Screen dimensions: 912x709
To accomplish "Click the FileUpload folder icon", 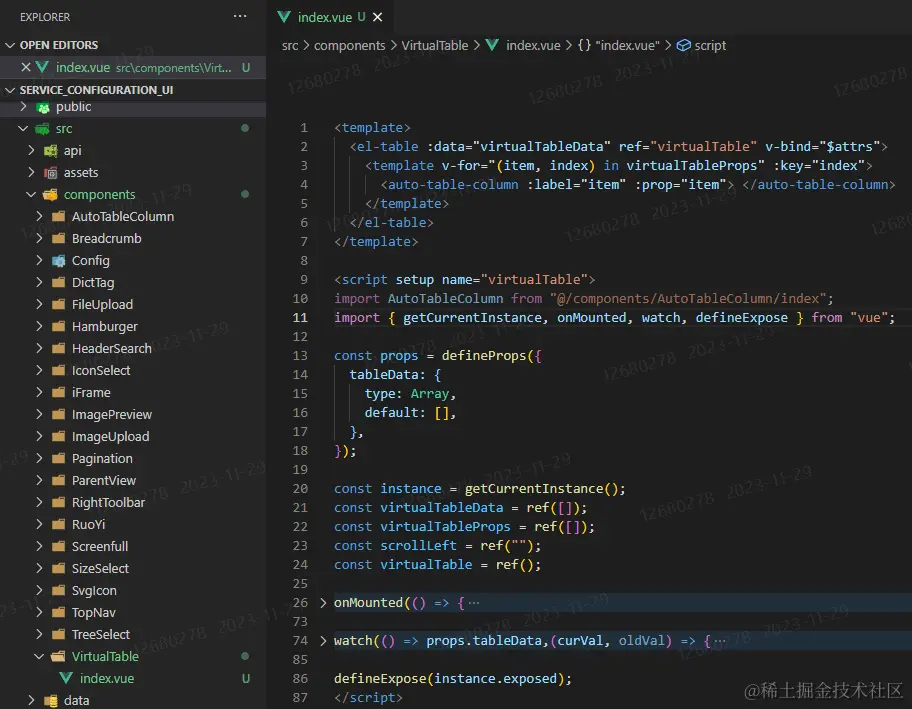I will tap(58, 304).
